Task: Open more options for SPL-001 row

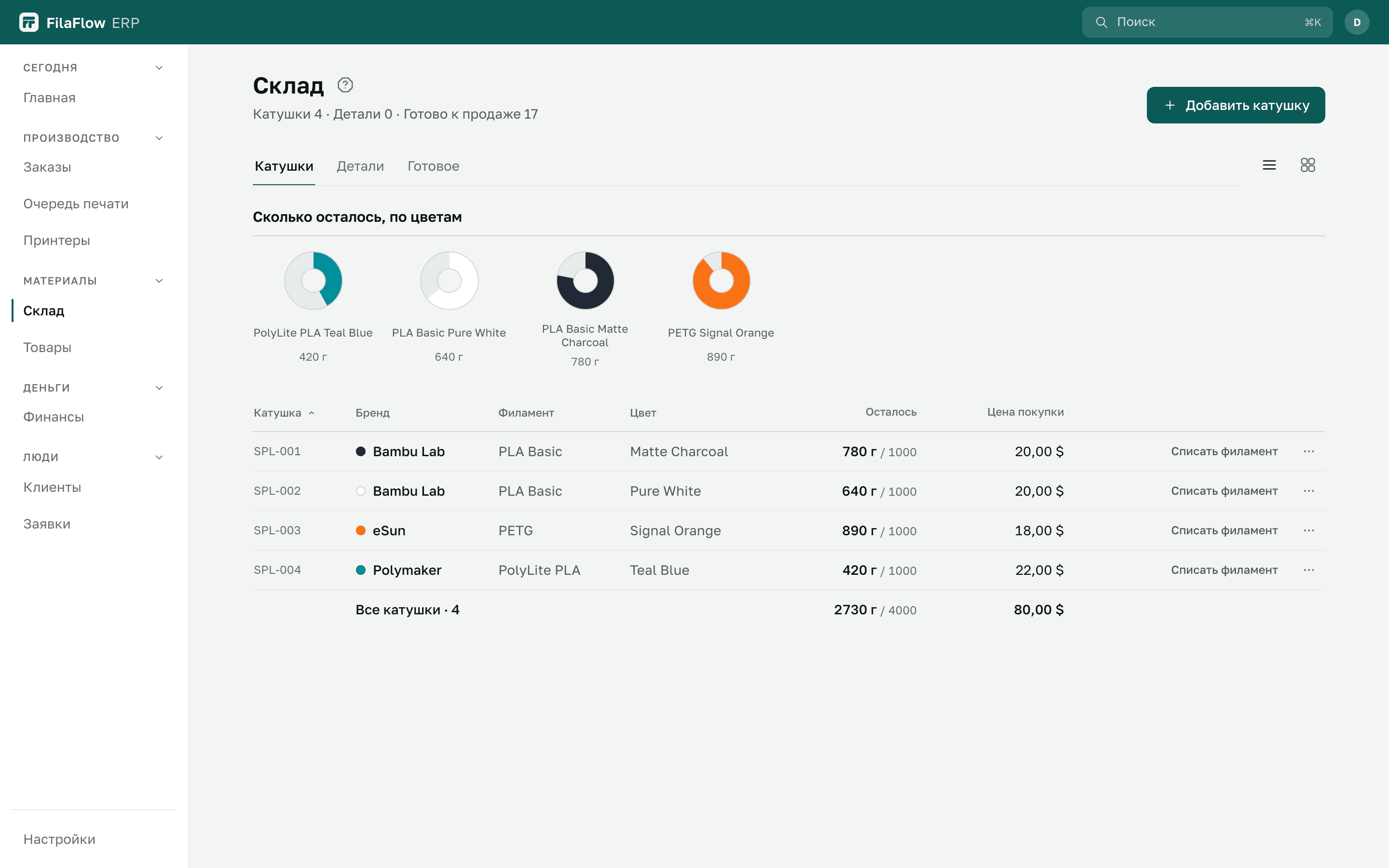Action: pyautogui.click(x=1308, y=451)
